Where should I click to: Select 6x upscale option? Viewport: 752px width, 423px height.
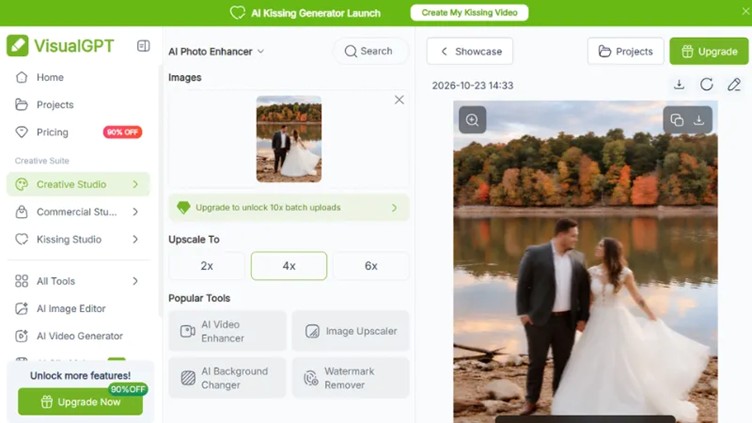coord(371,266)
